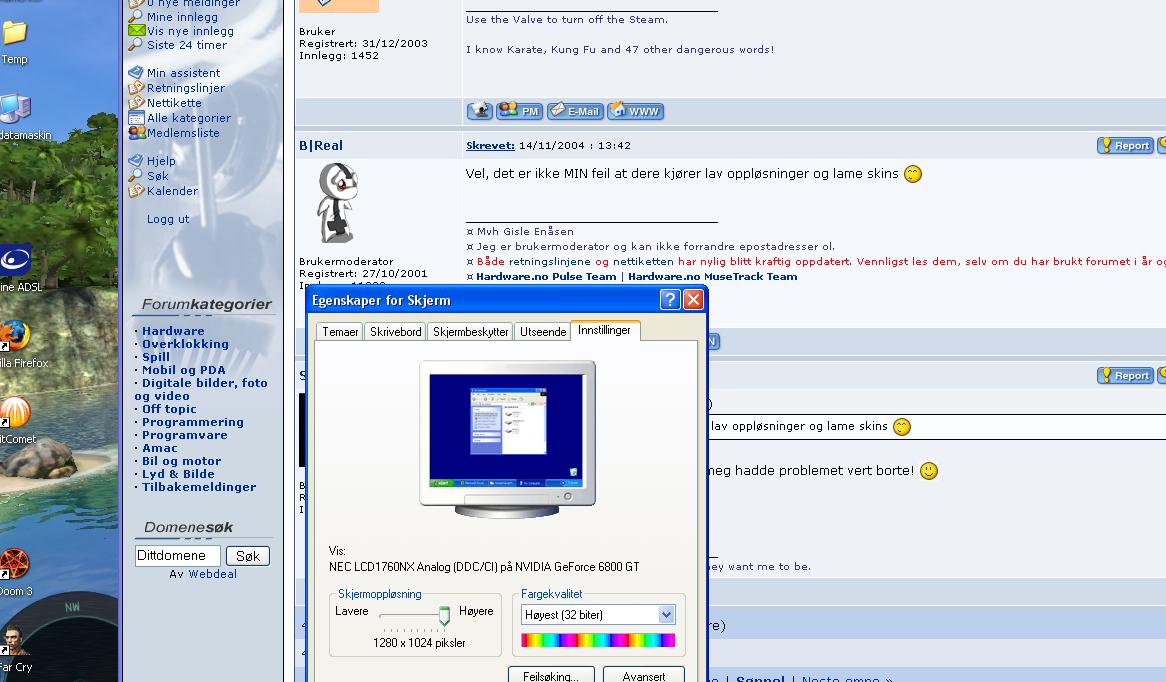Open Kalender link
The height and width of the screenshot is (682, 1166).
[173, 190]
